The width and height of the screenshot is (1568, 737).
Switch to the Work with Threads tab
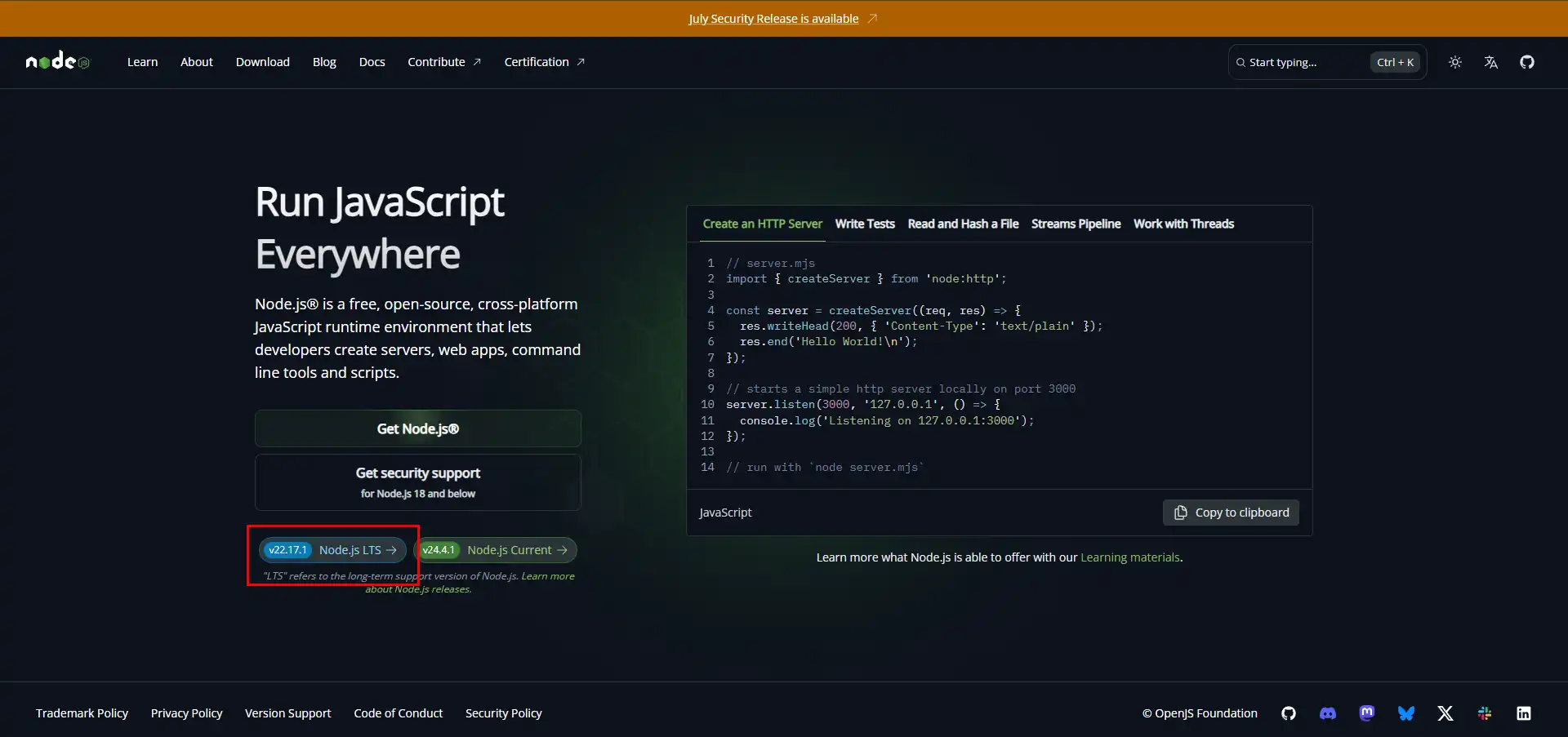click(x=1184, y=223)
